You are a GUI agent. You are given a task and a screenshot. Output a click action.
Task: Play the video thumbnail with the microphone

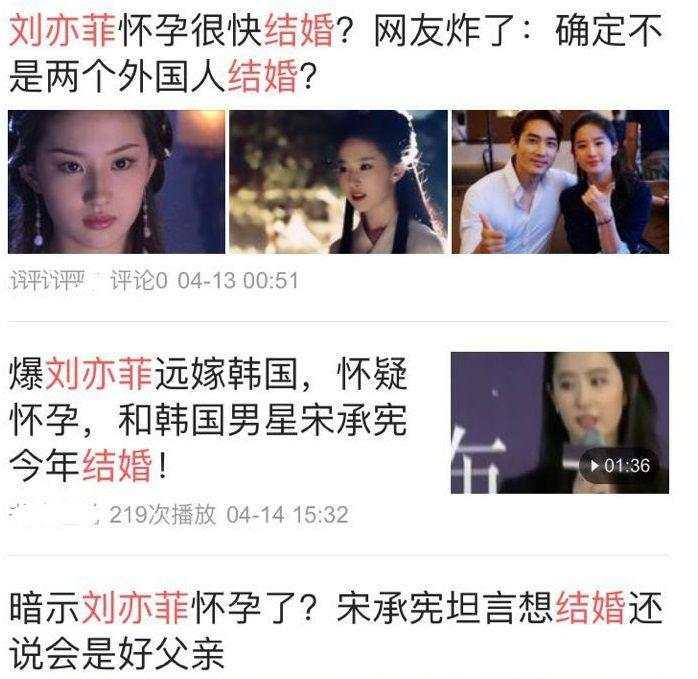[x=560, y=423]
